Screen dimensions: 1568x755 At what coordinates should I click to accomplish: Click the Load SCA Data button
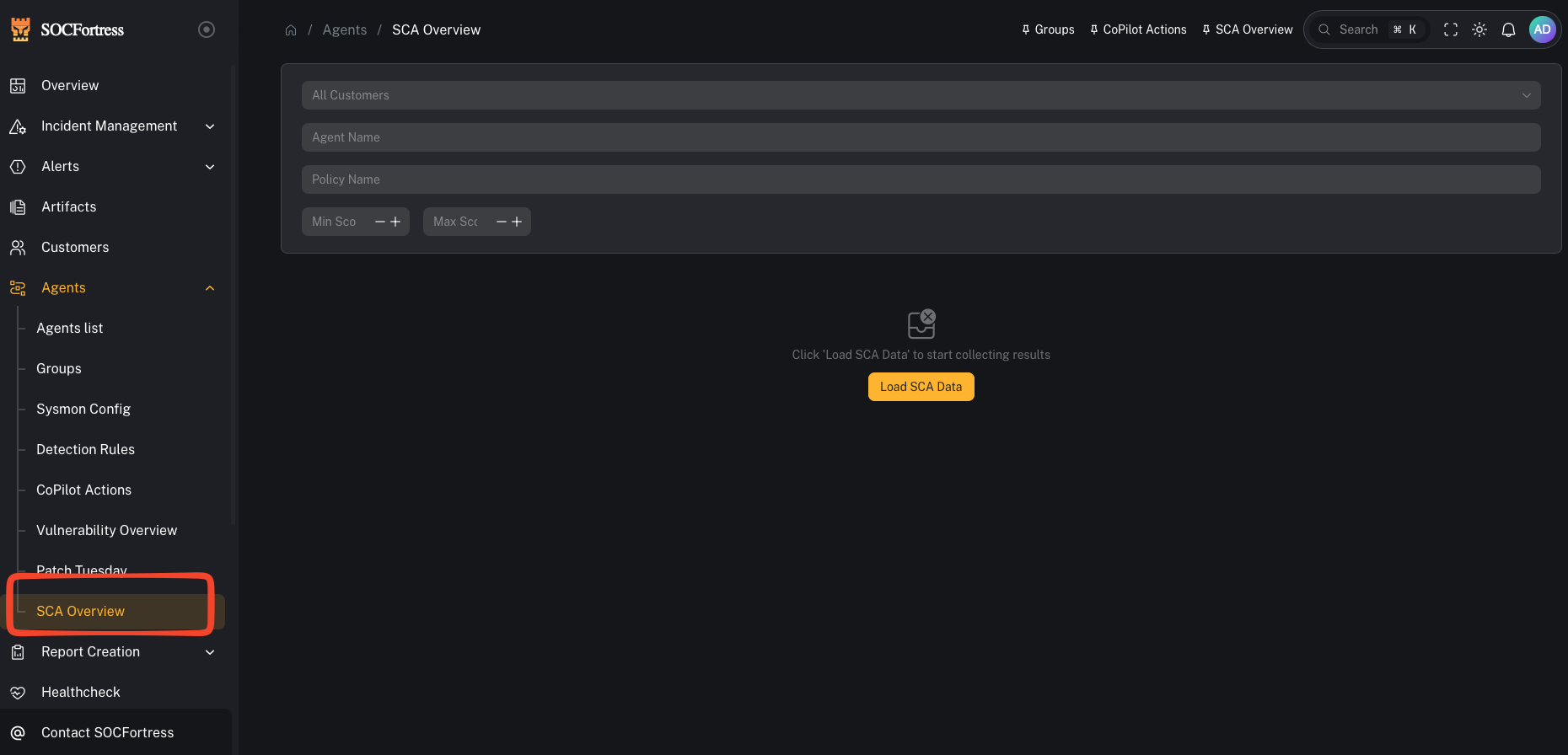pyautogui.click(x=921, y=387)
